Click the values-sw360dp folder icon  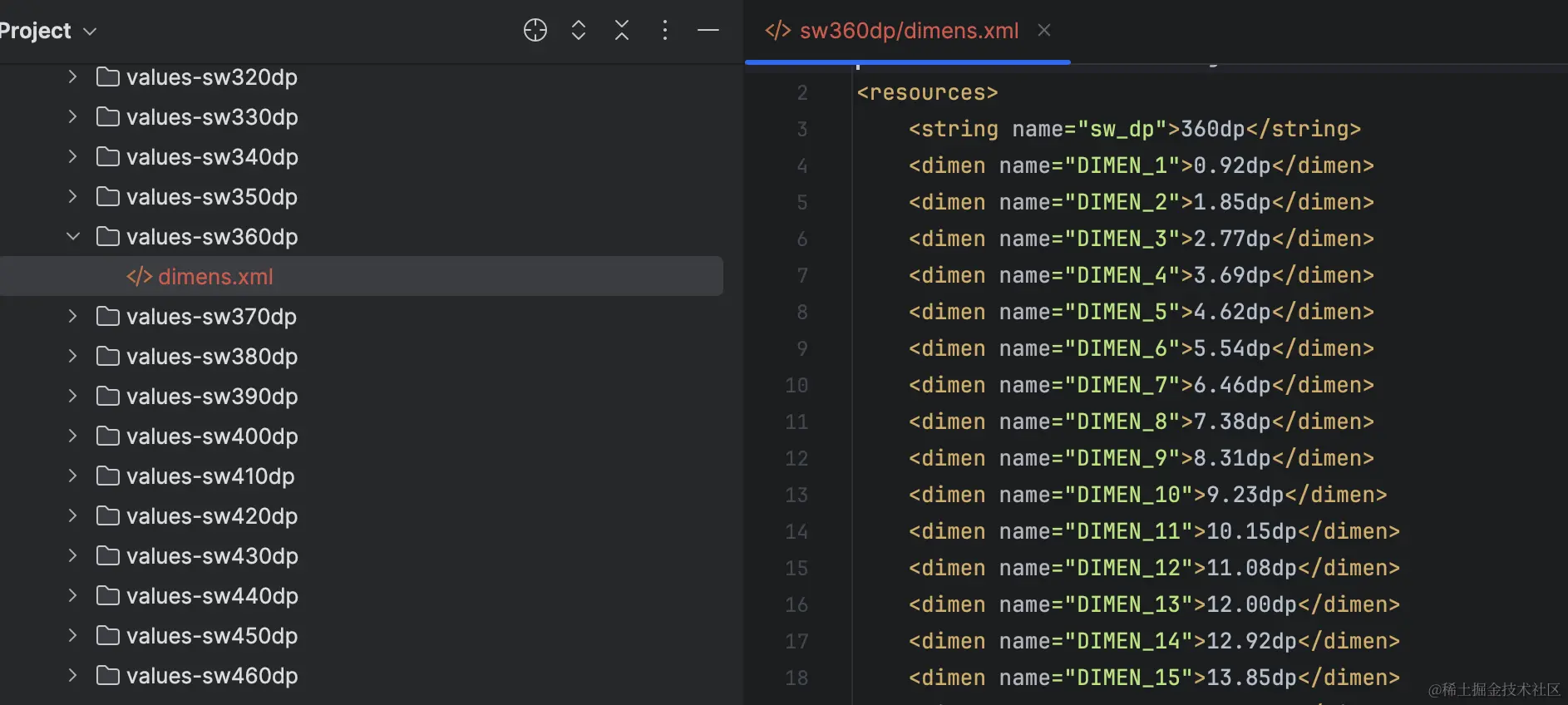[x=107, y=237]
